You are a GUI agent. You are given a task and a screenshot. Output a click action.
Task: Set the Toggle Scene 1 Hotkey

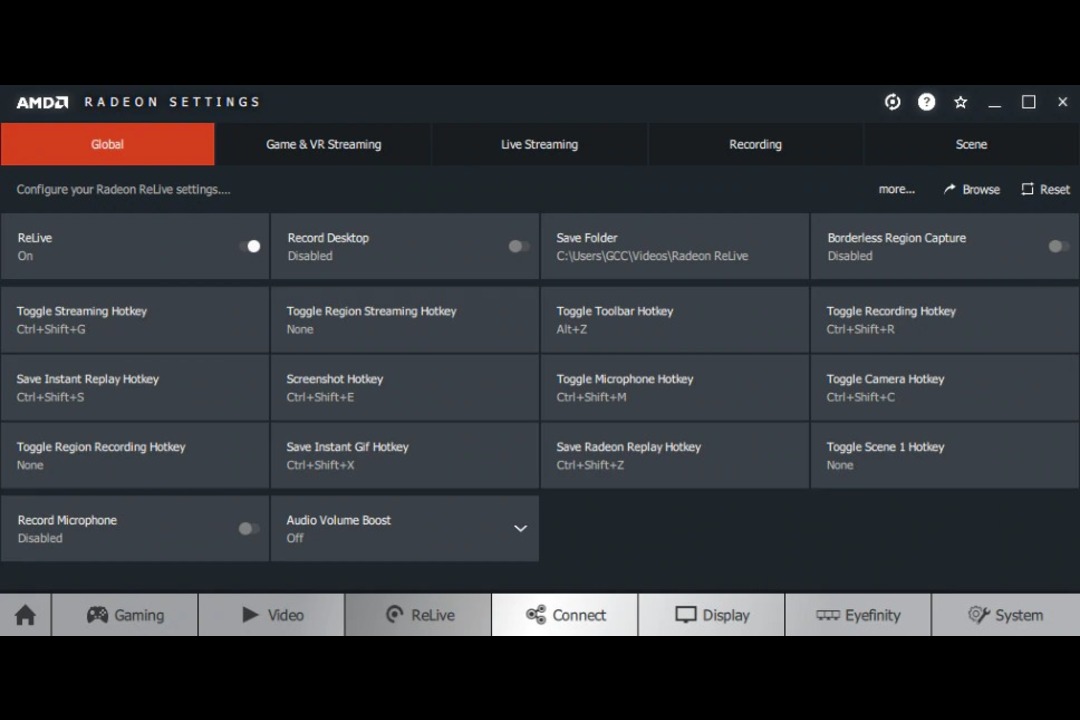pyautogui.click(x=945, y=455)
